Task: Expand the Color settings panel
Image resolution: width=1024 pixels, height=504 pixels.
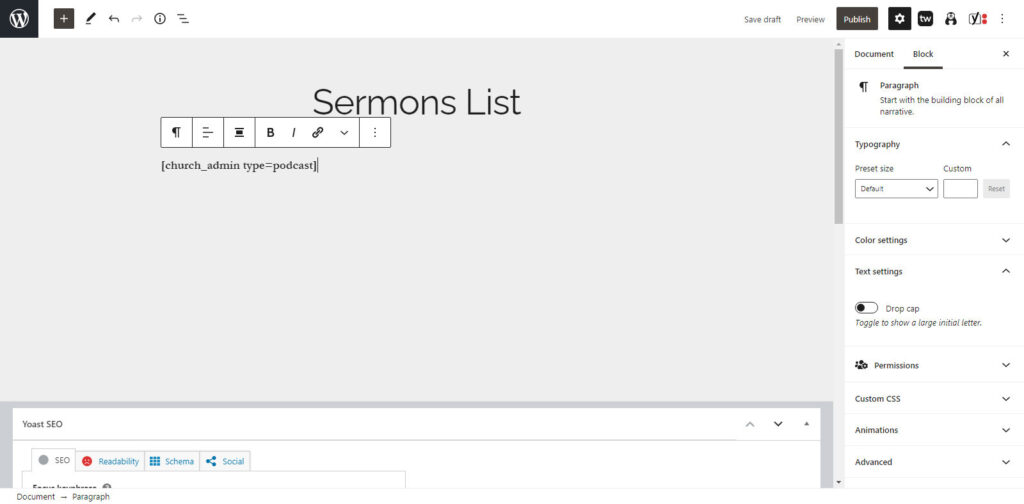Action: 932,240
